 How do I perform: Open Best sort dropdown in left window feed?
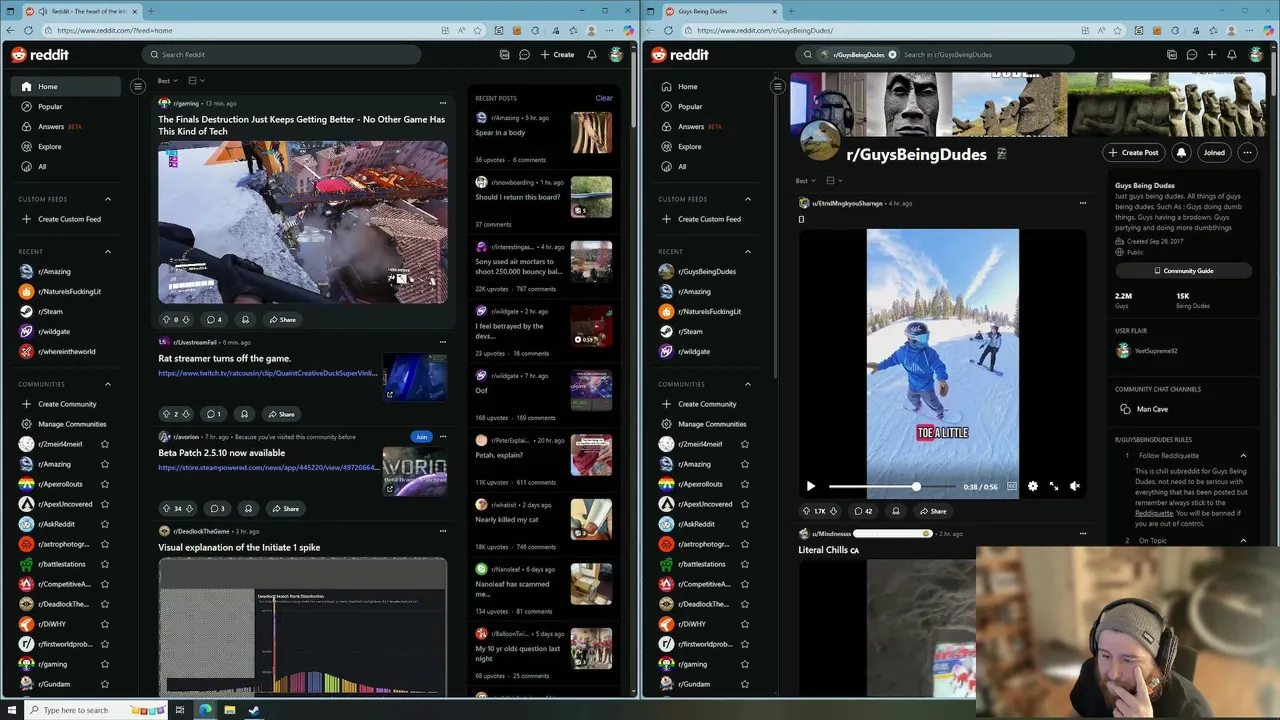(x=167, y=80)
